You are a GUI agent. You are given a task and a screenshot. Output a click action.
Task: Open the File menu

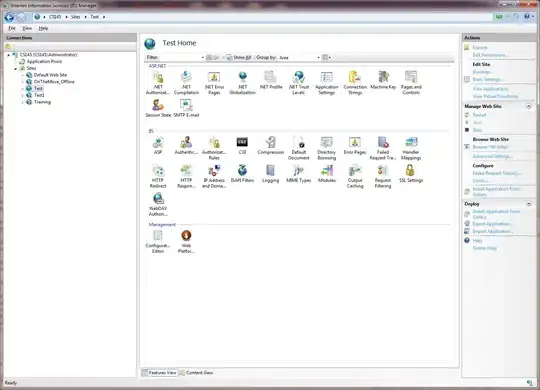[x=12, y=28]
